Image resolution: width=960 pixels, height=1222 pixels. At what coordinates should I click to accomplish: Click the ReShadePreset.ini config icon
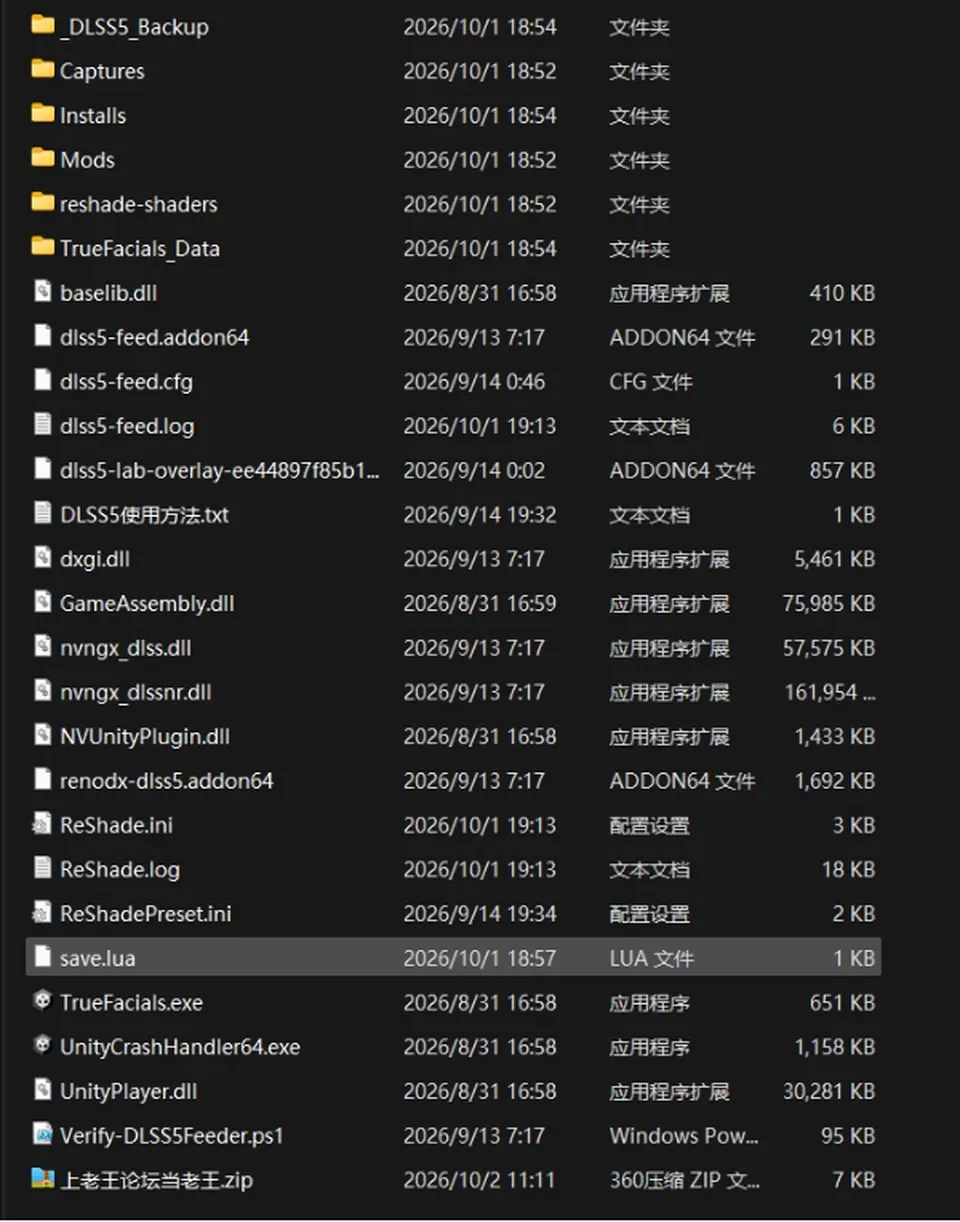42,913
